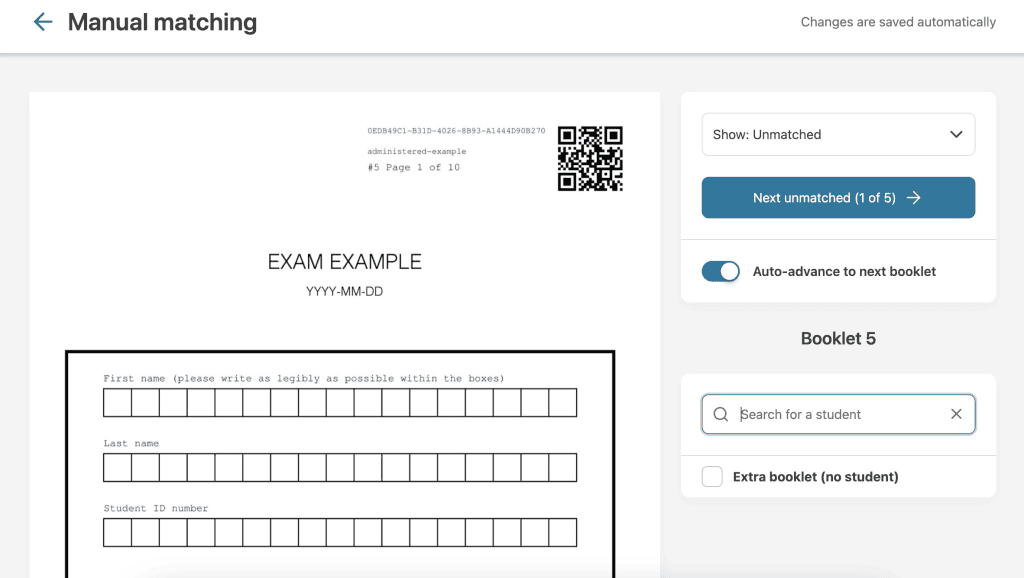Click the Extra booklet (no student) label text

(815, 477)
